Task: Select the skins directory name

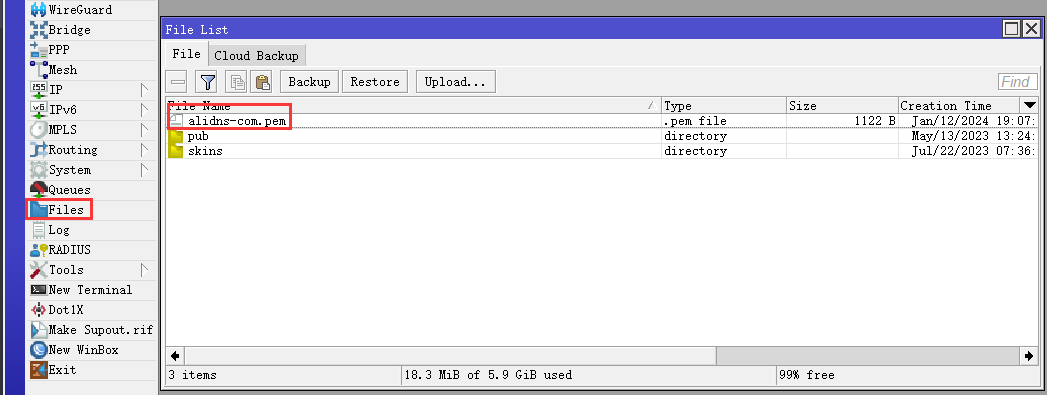Action: tap(205, 151)
